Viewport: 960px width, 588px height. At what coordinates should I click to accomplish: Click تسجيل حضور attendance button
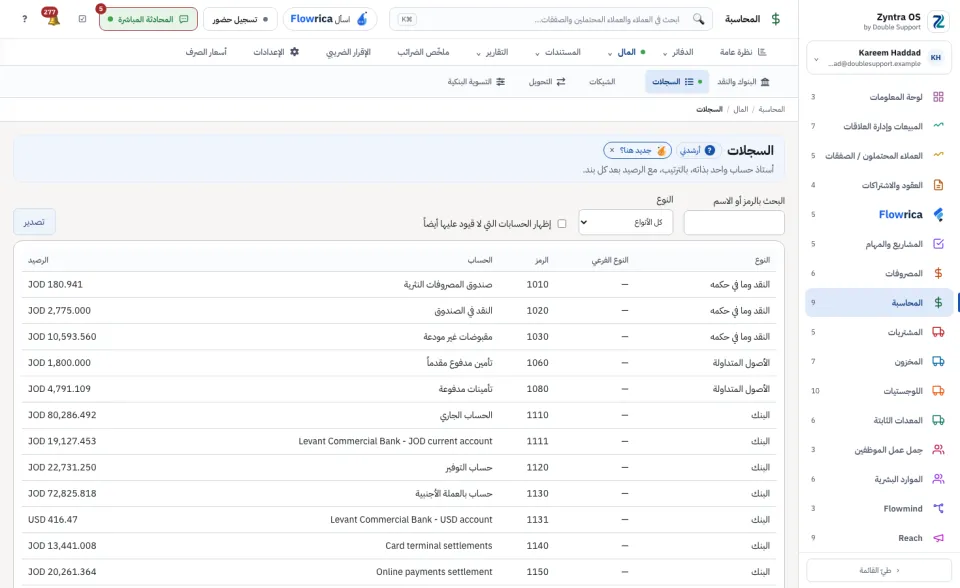240,19
